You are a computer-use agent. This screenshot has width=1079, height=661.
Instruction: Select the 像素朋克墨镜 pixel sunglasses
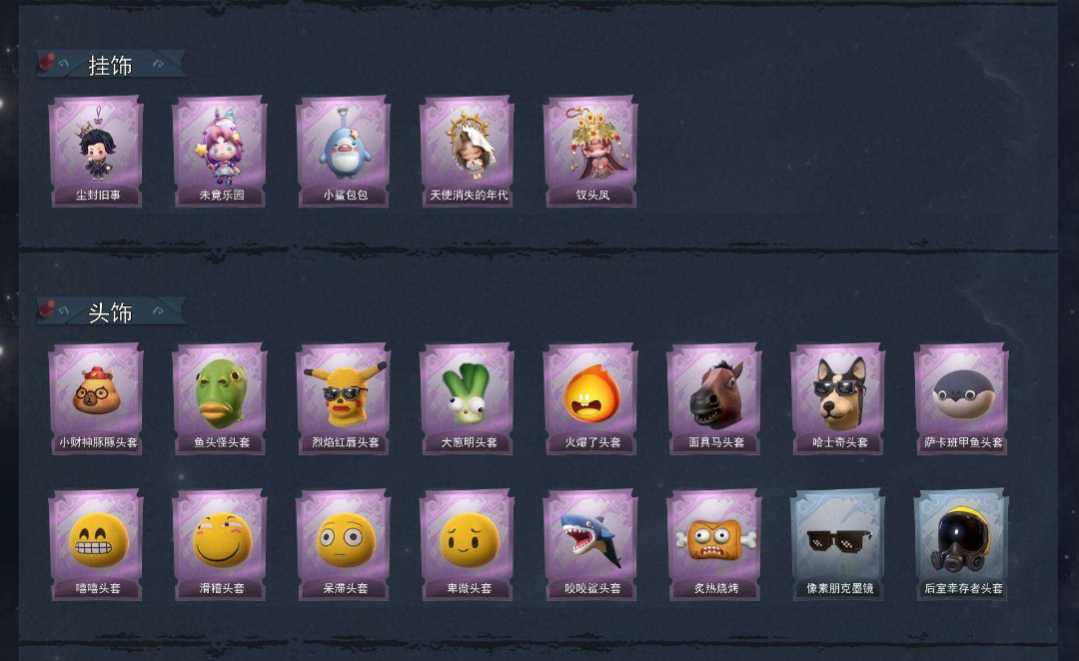(x=838, y=545)
